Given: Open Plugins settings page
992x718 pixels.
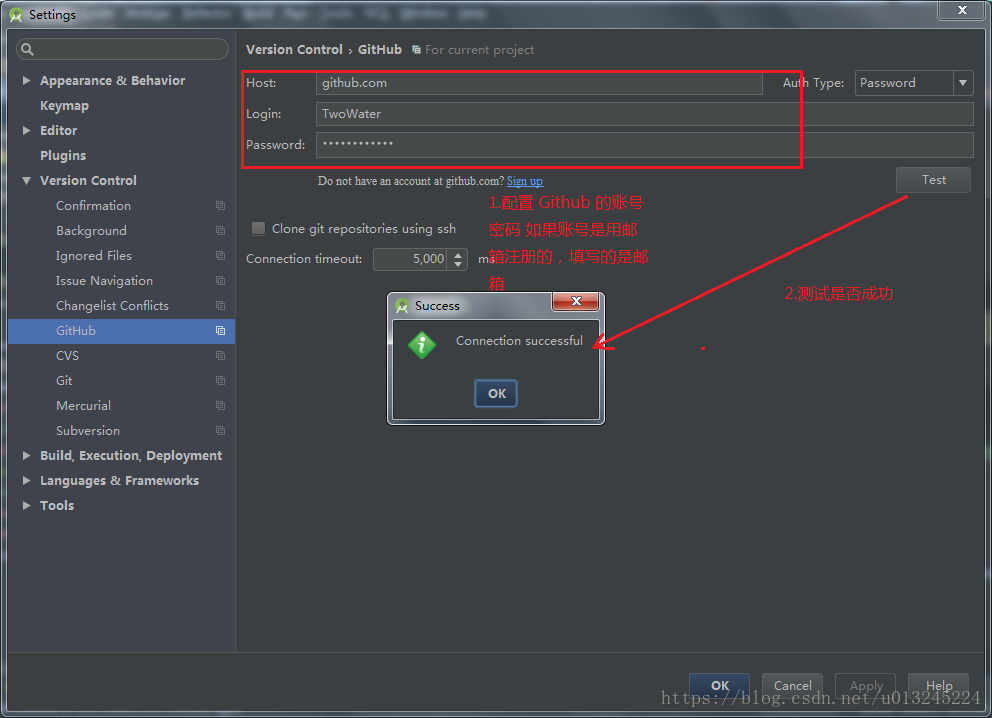Looking at the screenshot, I should pyautogui.click(x=63, y=156).
